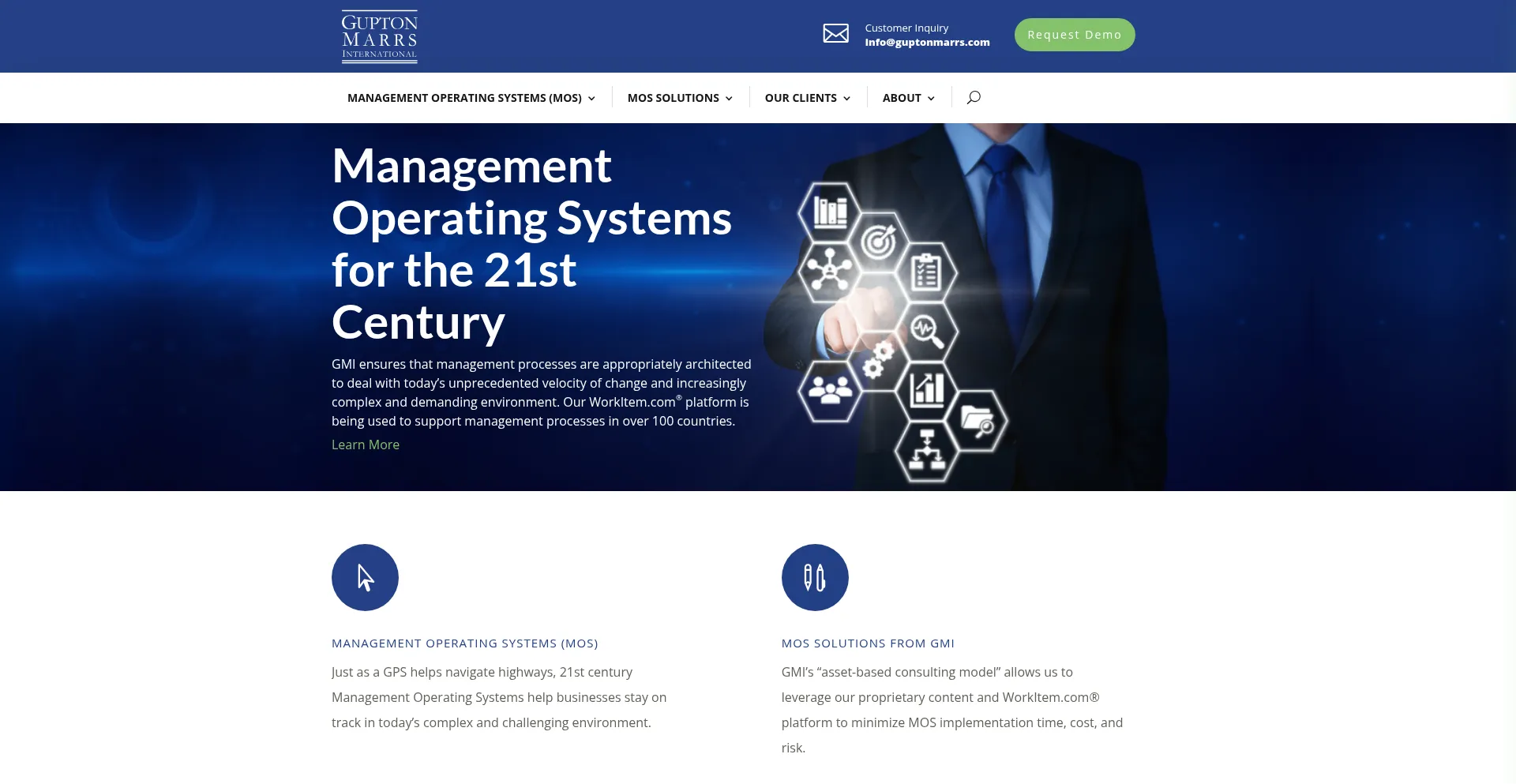Click the text about asset-based consulting model
The width and height of the screenshot is (1516, 784).
952,710
